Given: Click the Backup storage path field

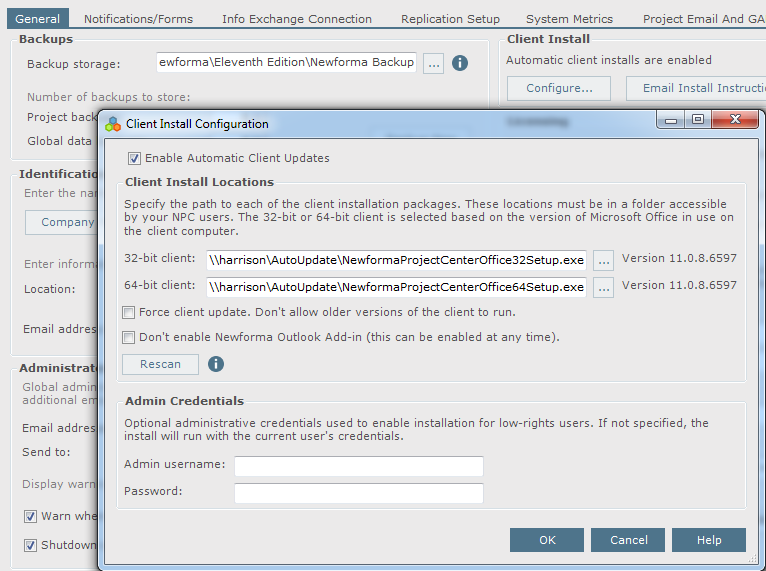Looking at the screenshot, I should click(286, 63).
